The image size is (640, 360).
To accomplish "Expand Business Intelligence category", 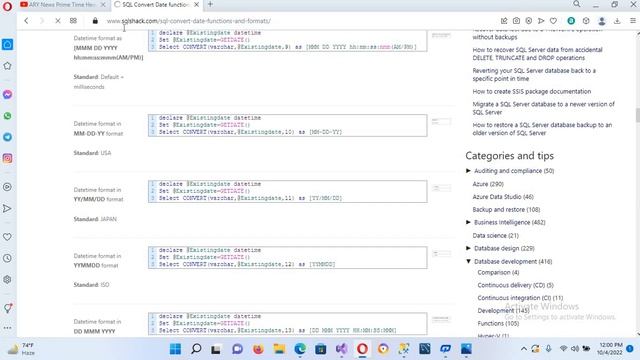I will (x=468, y=222).
